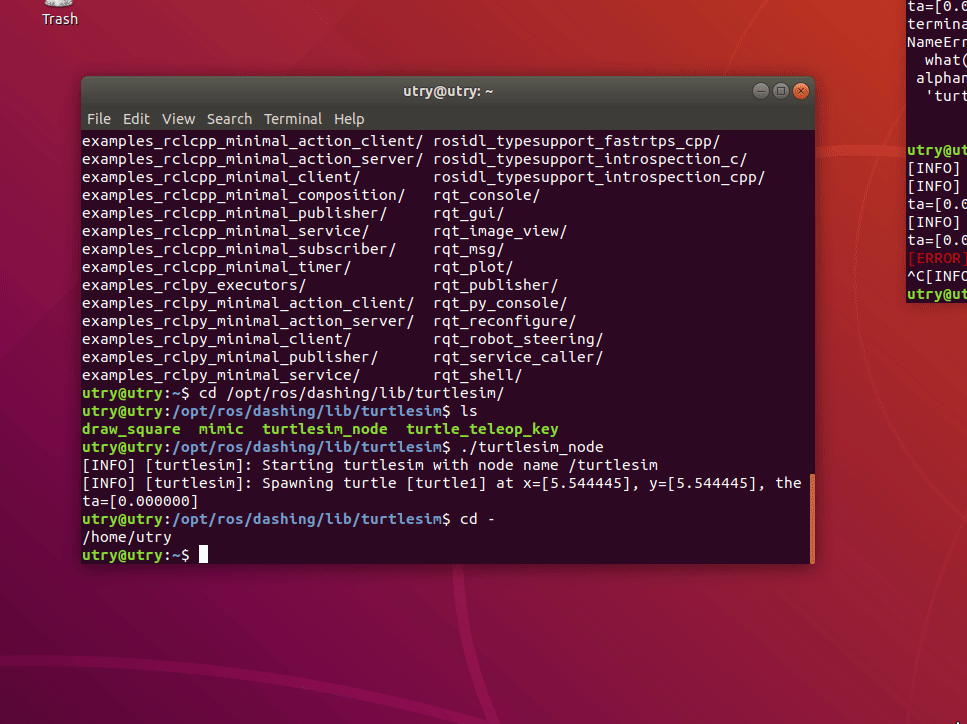Open the File menu
The width and height of the screenshot is (967, 724).
point(99,119)
